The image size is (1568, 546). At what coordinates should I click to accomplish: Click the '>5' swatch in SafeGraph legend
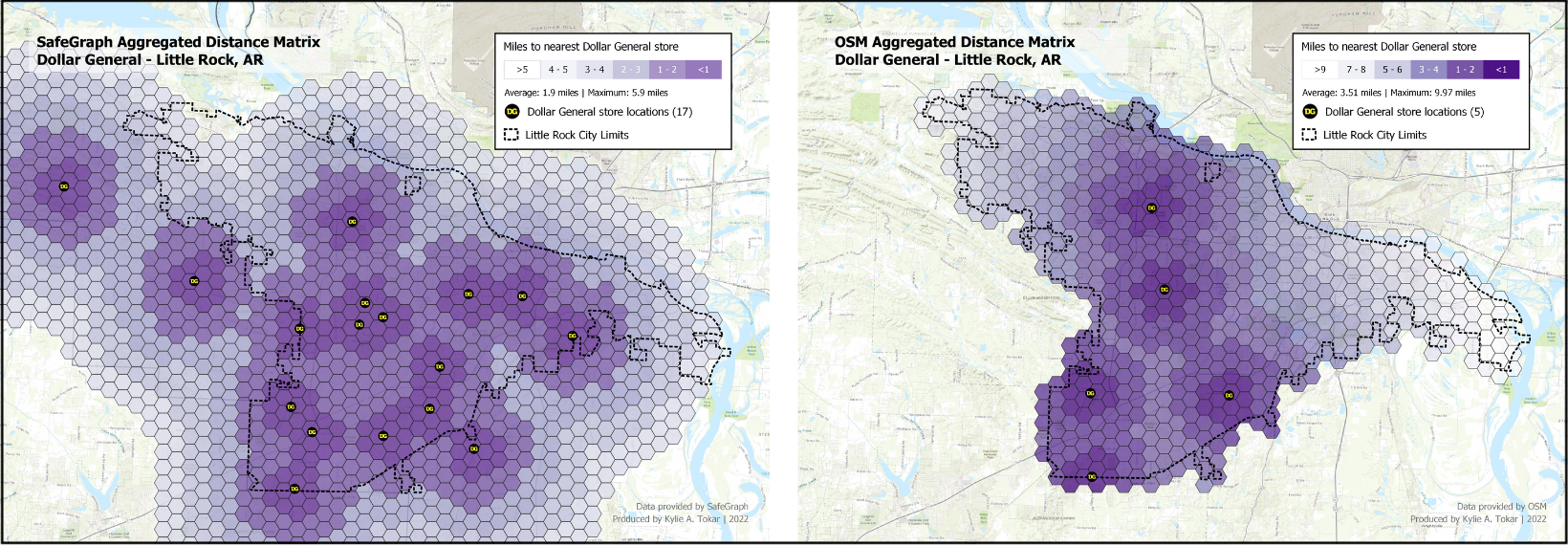click(x=522, y=70)
